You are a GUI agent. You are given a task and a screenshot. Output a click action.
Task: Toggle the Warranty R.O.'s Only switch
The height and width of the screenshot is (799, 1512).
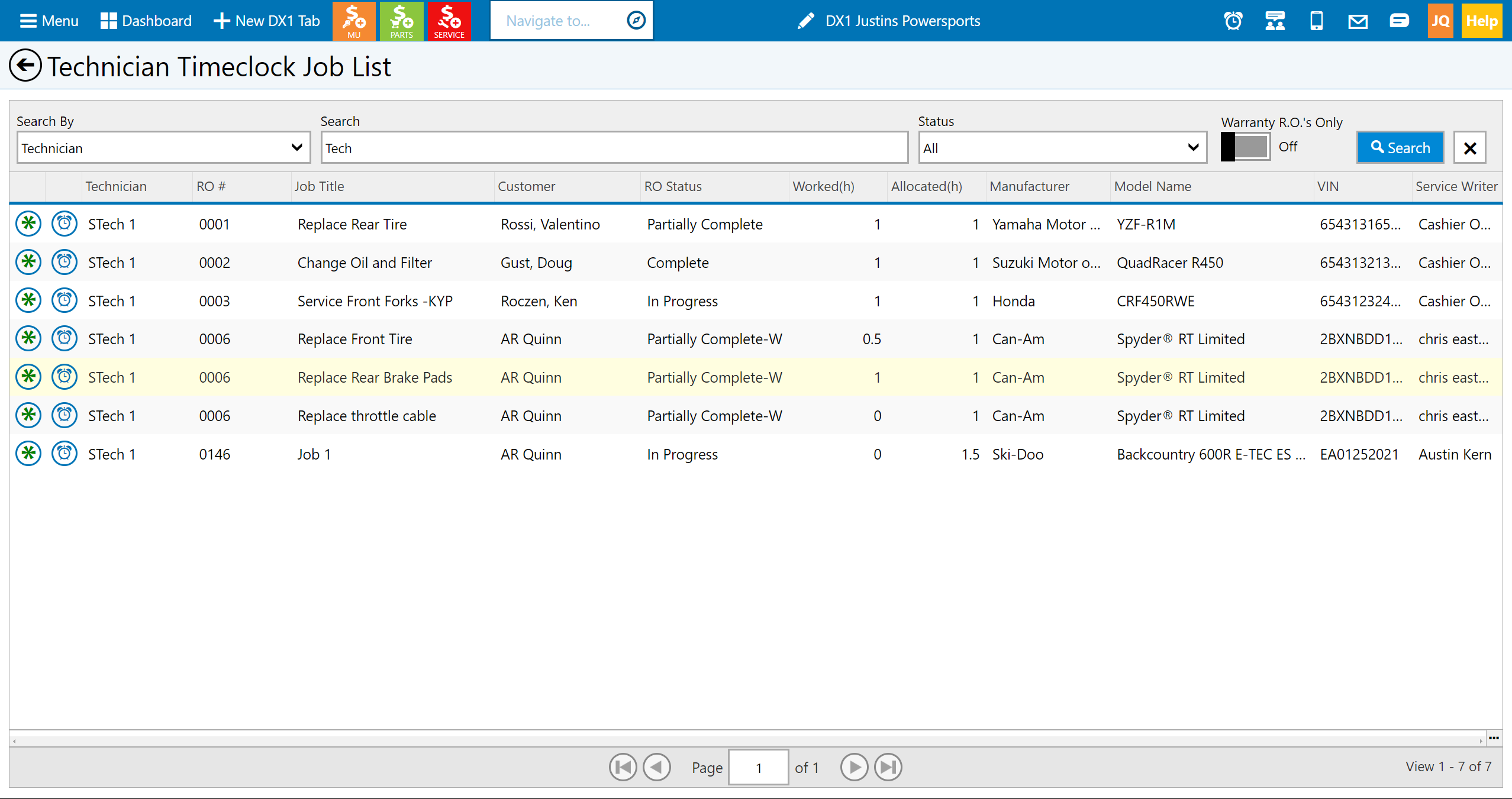click(x=1245, y=147)
